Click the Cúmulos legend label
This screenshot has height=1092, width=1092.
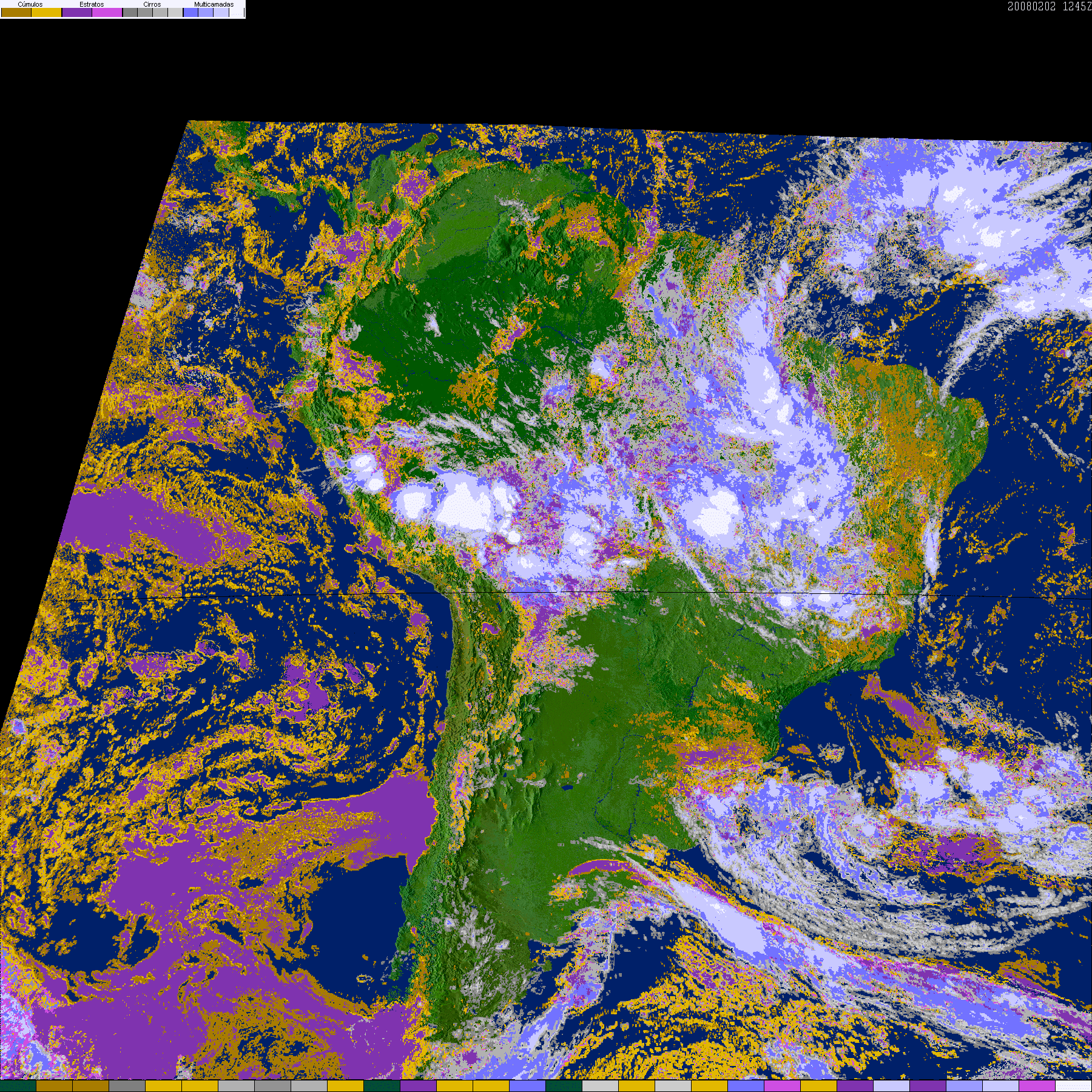[30, 4]
